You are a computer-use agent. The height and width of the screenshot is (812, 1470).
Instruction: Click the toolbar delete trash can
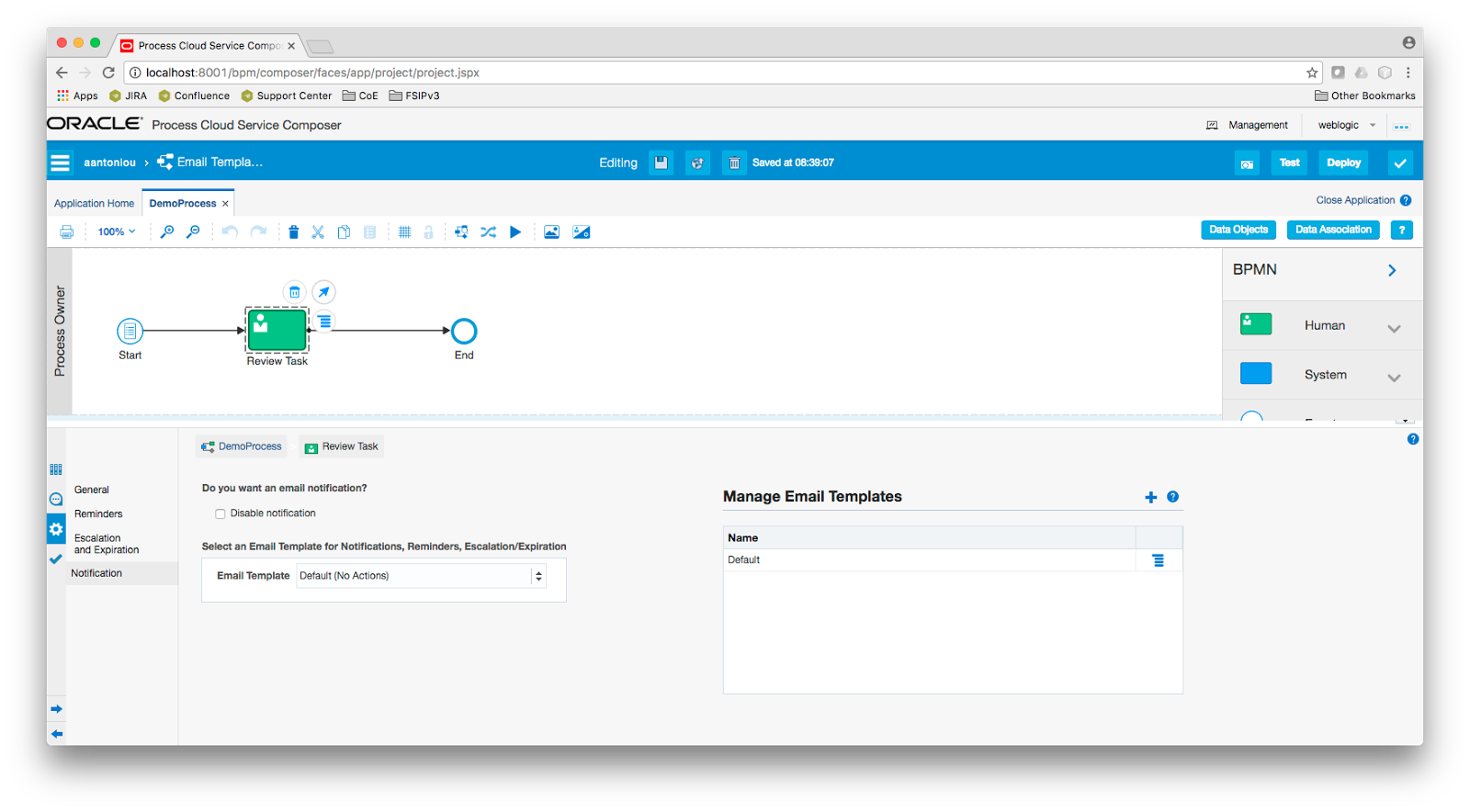(x=293, y=232)
